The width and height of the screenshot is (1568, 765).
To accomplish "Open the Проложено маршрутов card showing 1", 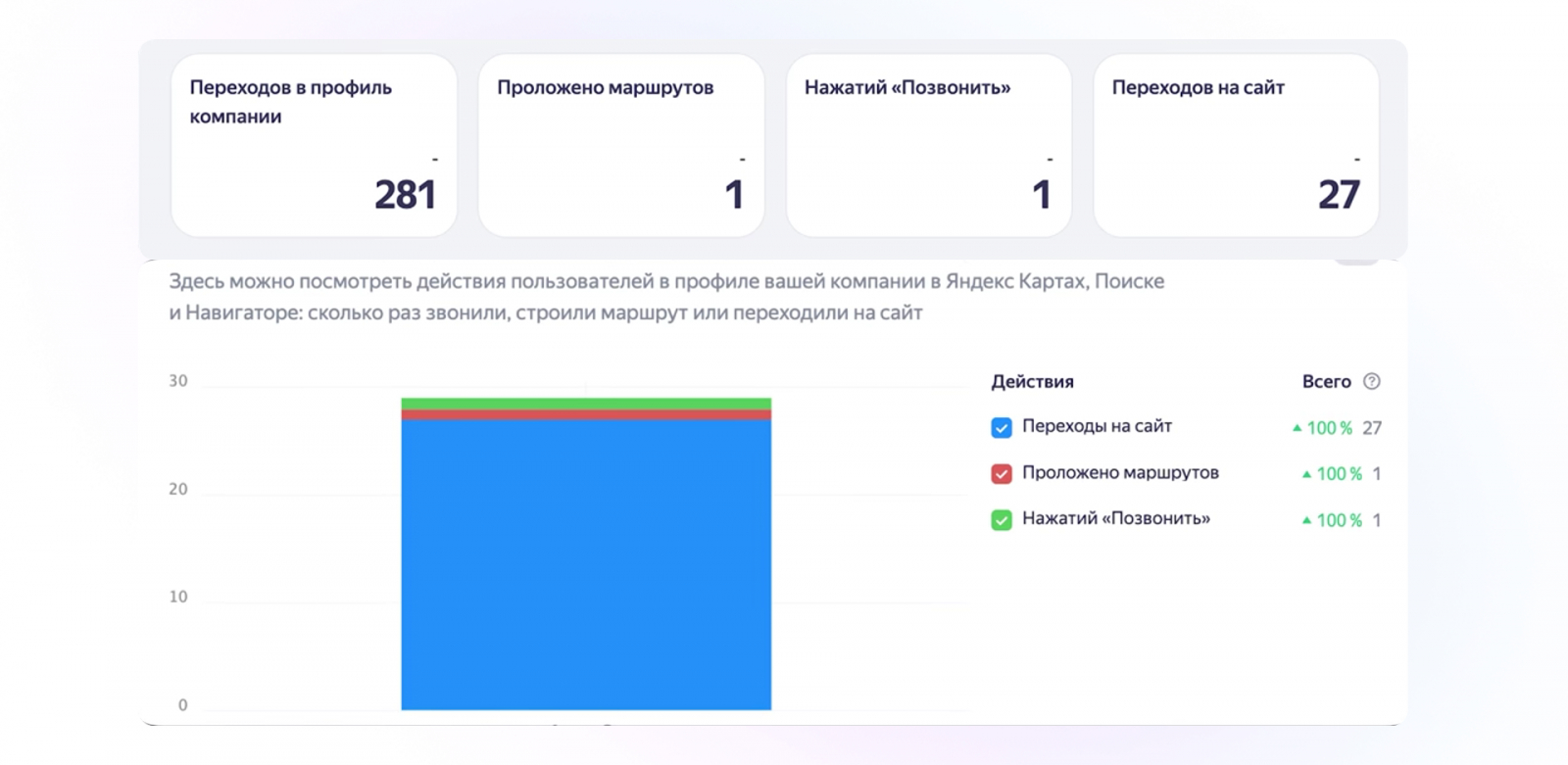I will [x=621, y=145].
